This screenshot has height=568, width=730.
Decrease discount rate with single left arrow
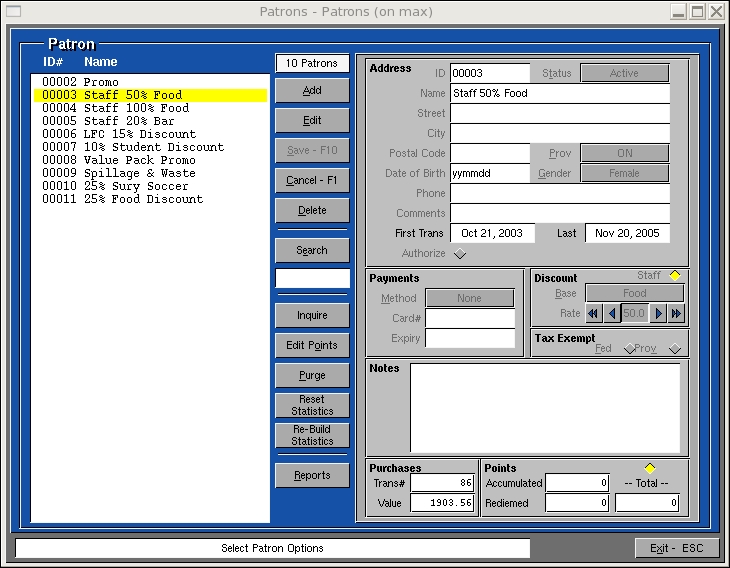612,313
